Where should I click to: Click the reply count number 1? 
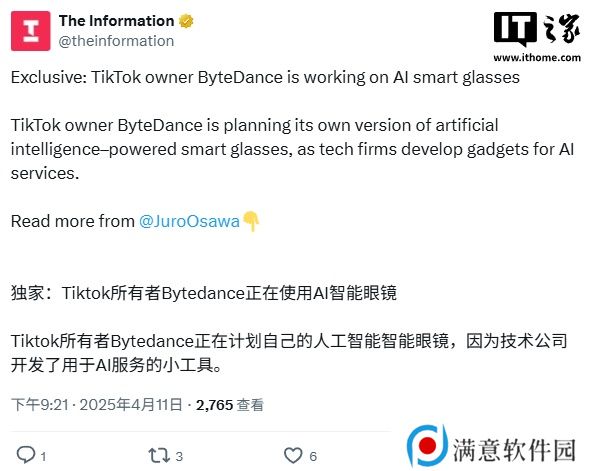[x=43, y=457]
